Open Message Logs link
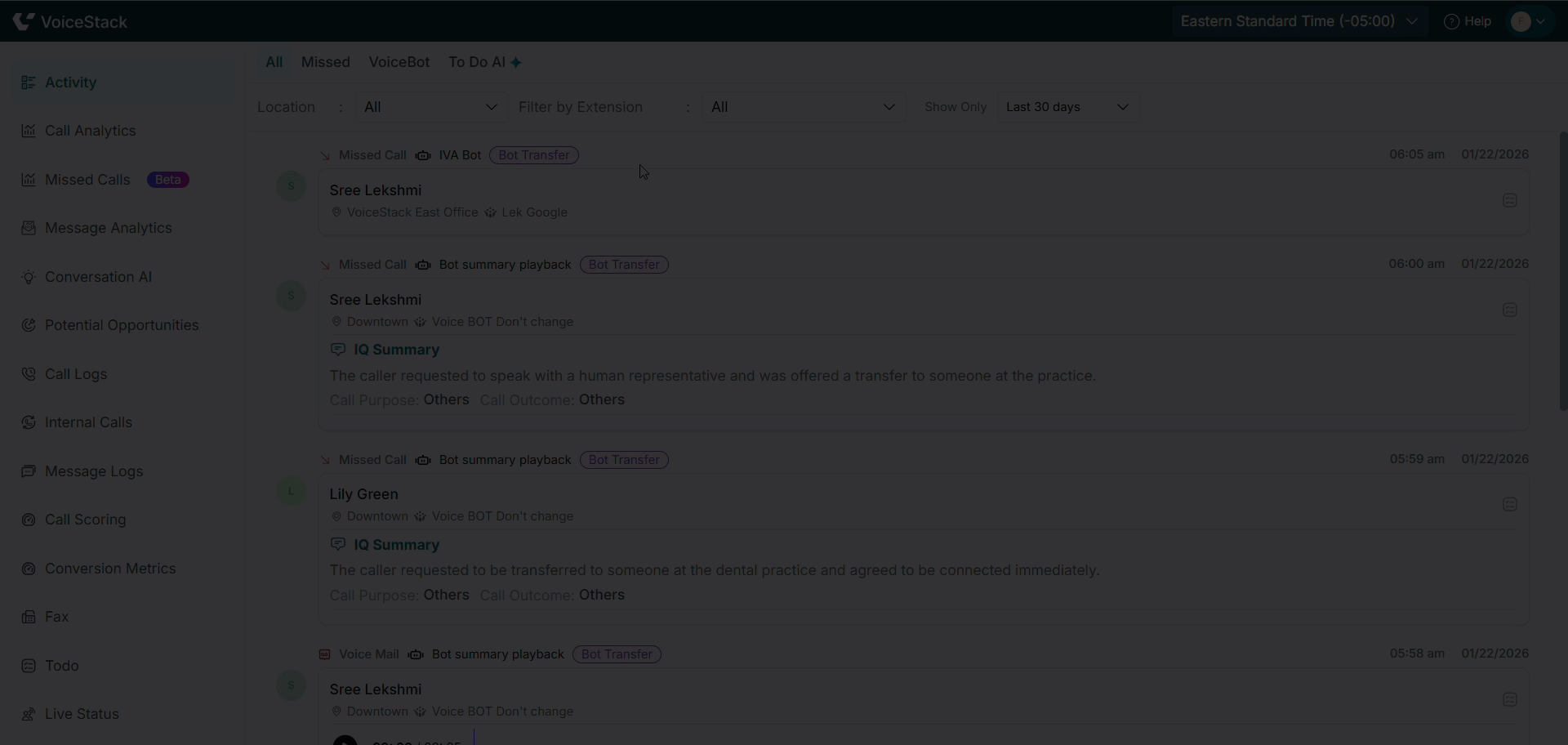 (x=94, y=471)
